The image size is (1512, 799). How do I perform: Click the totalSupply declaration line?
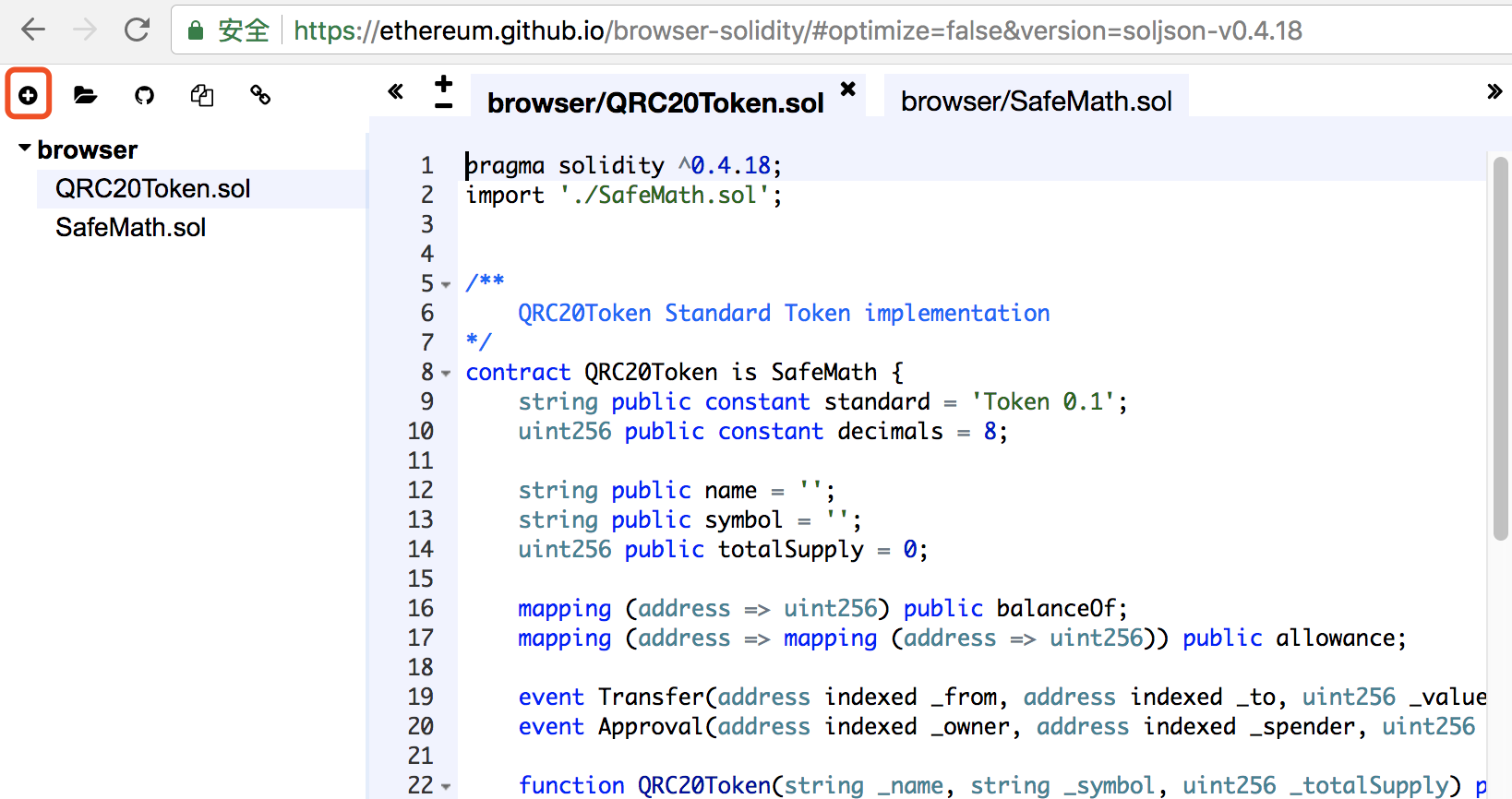[x=723, y=549]
